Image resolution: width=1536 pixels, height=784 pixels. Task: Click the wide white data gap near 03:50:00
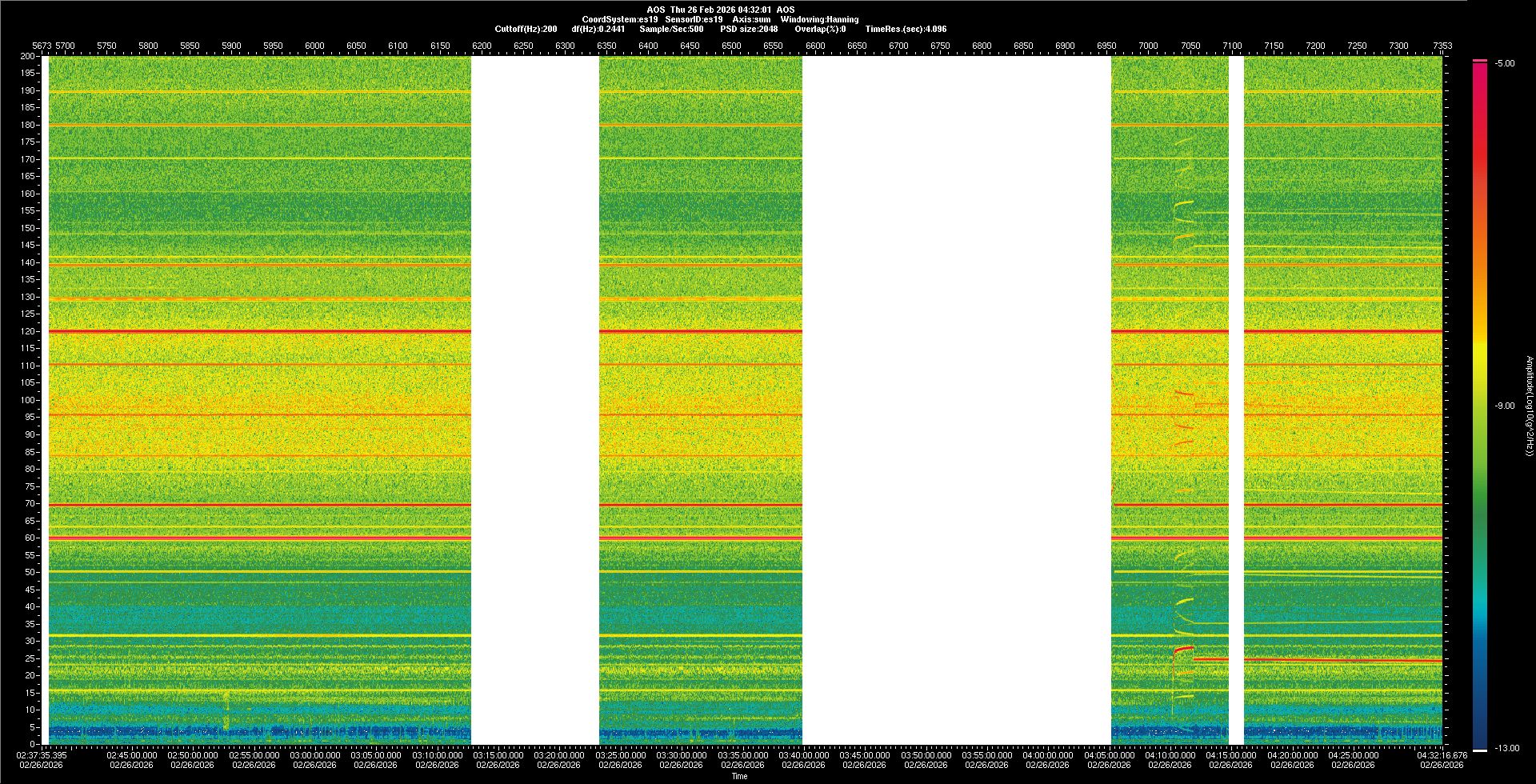coord(956,400)
